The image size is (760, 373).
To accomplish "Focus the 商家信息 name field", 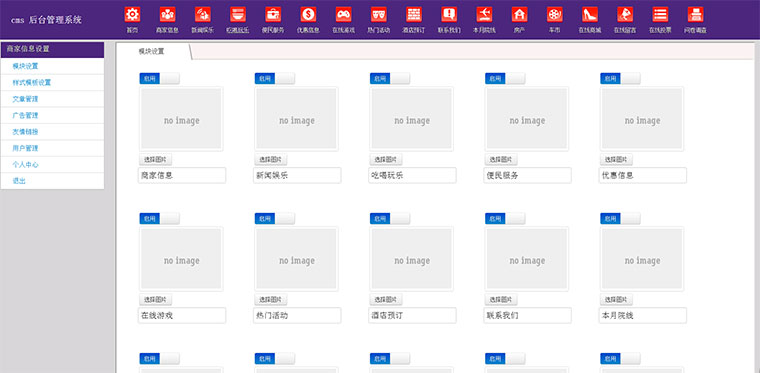I will pos(182,175).
